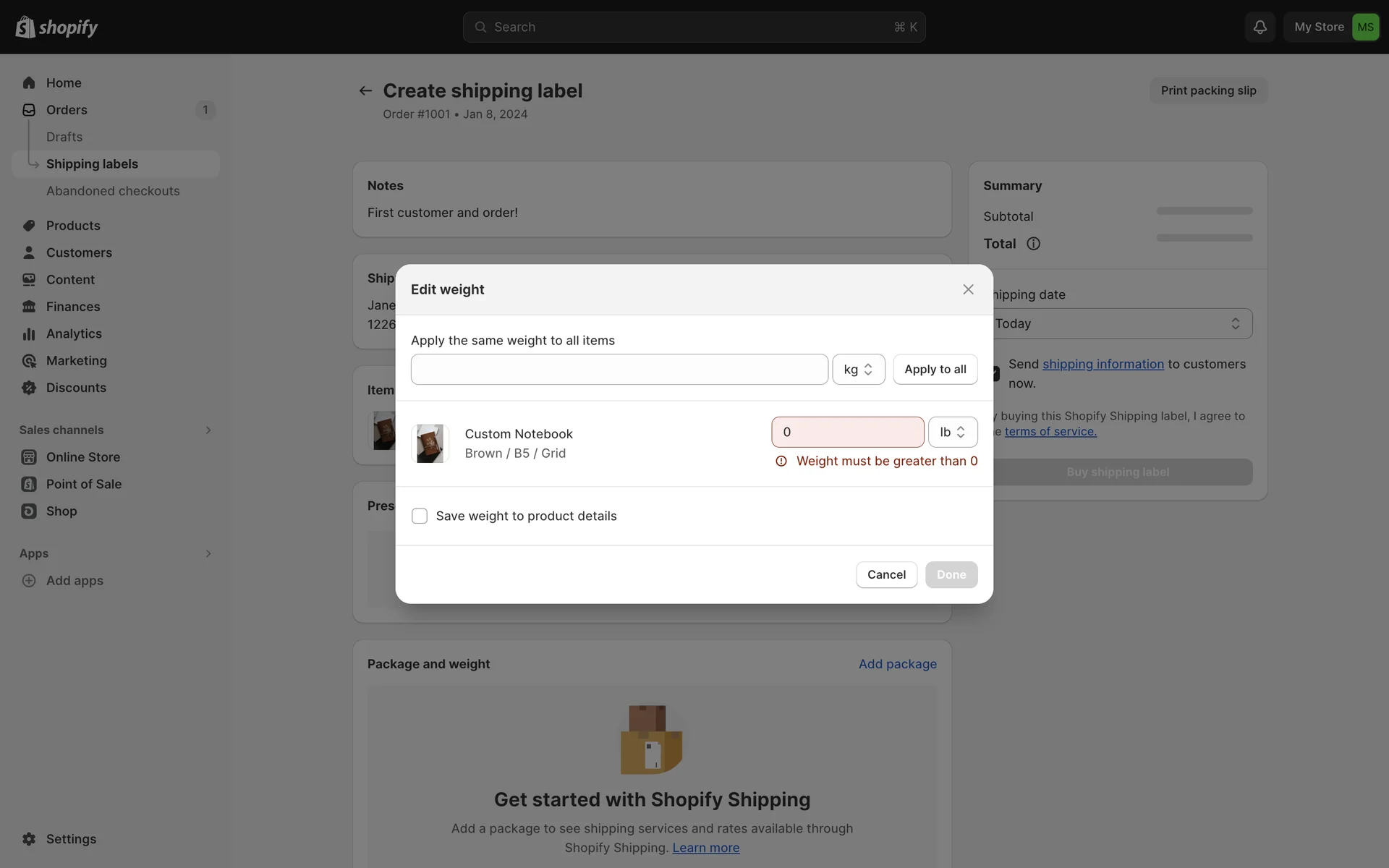Enable Save weight to product details checkbox

420,516
